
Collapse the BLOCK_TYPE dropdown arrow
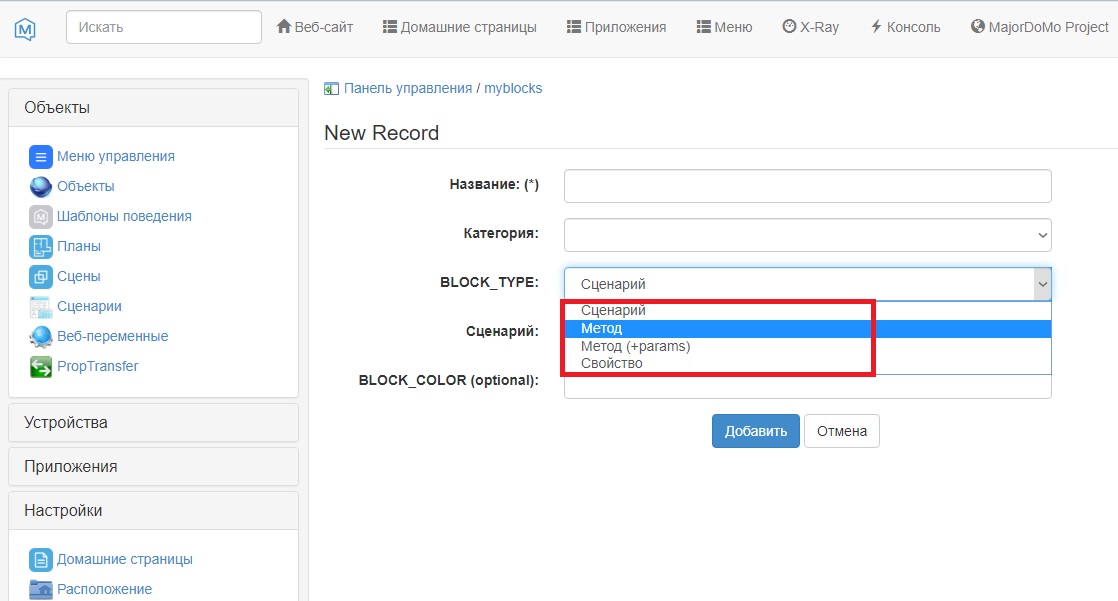click(1042, 284)
